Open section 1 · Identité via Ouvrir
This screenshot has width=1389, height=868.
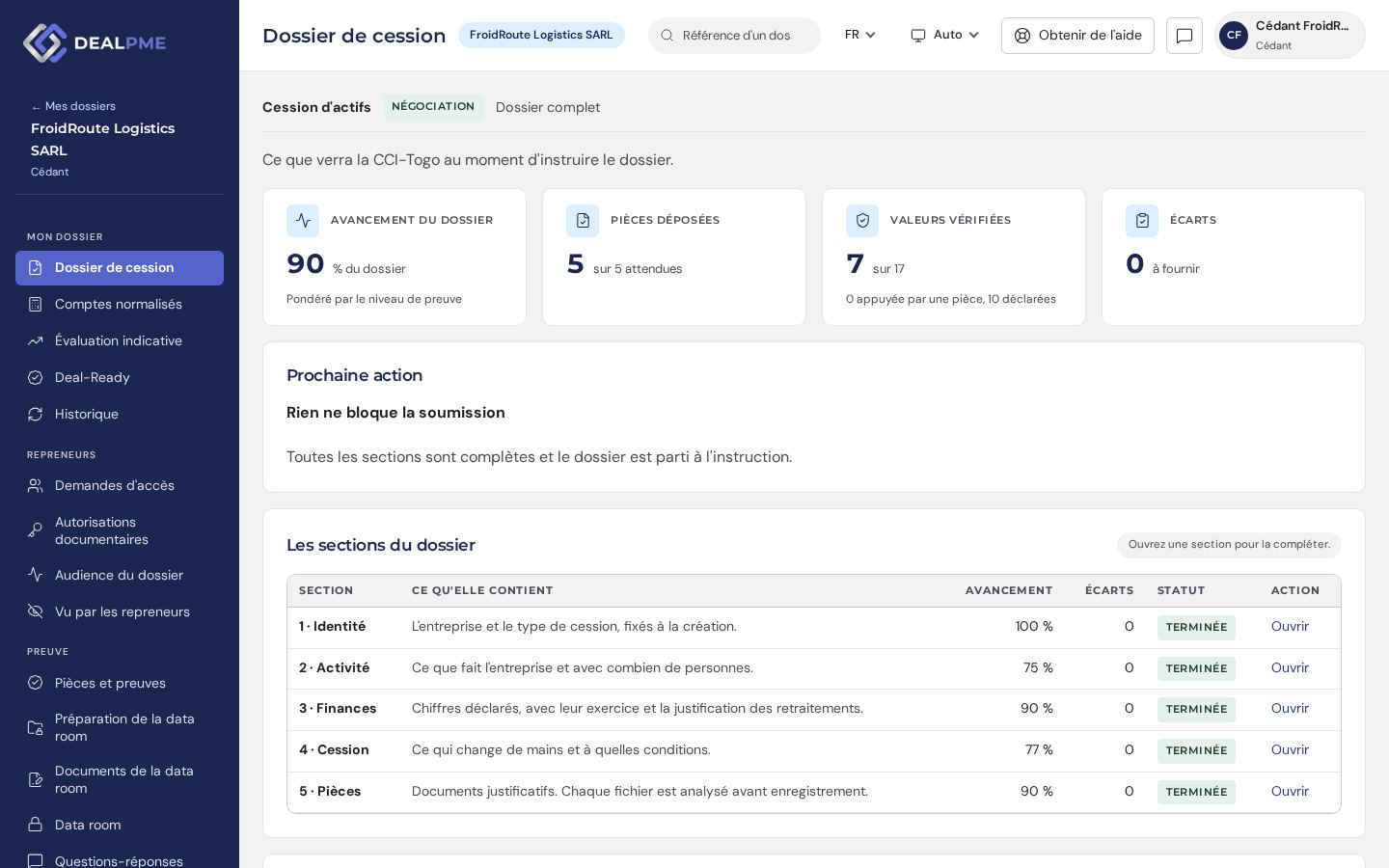1290,627
